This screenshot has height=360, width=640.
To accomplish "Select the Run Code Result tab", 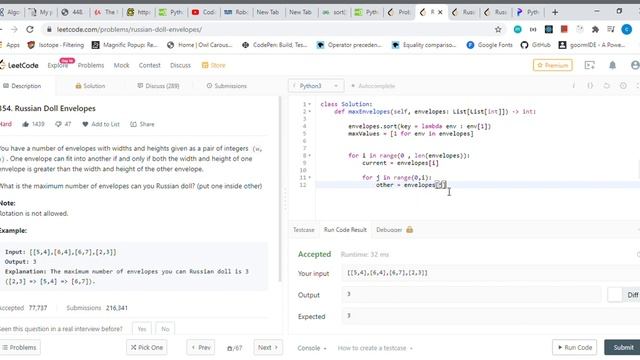I will (x=345, y=230).
